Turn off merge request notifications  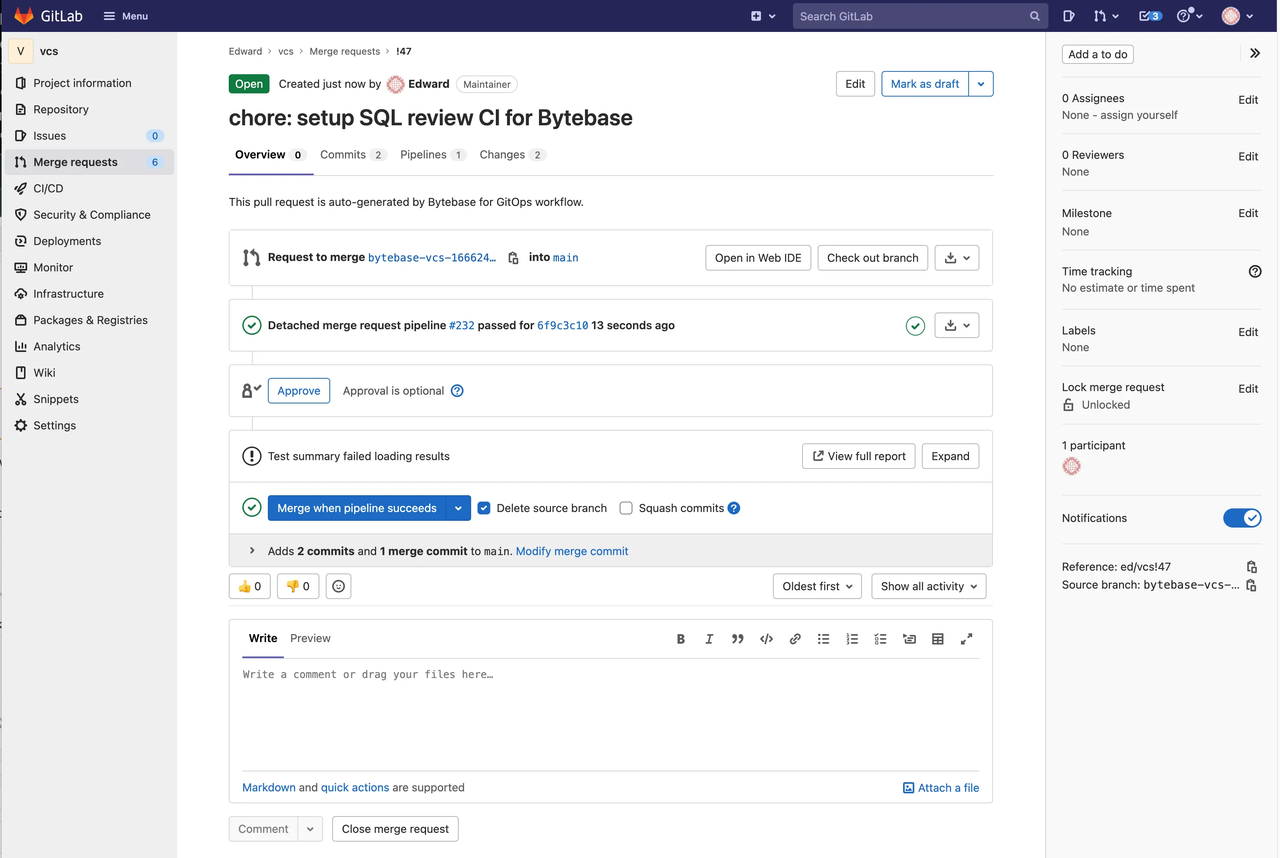[x=1242, y=518]
